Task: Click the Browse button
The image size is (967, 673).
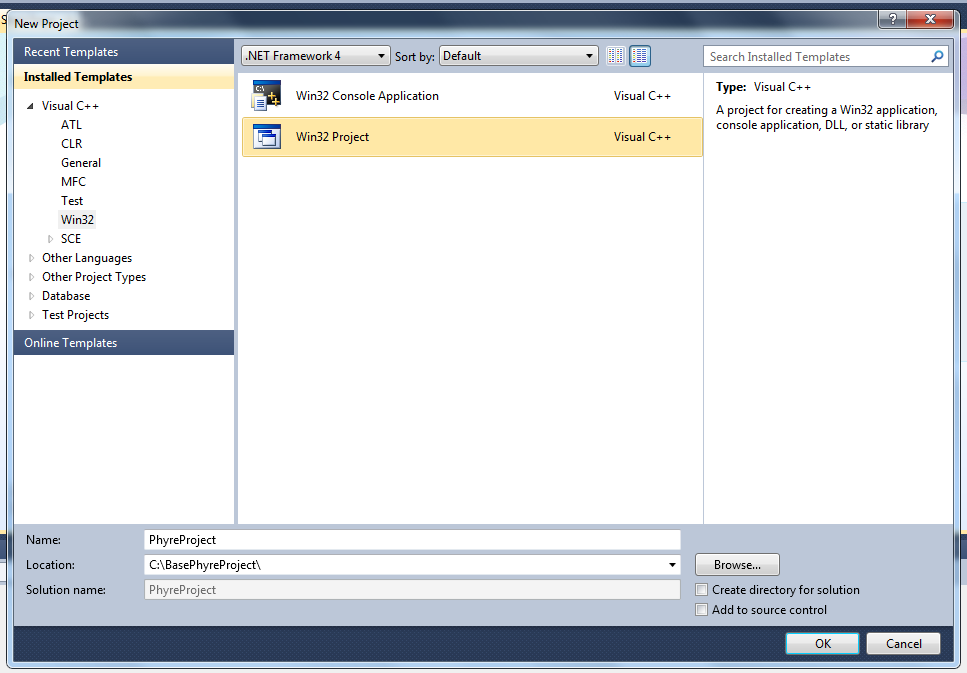Action: pyautogui.click(x=737, y=564)
